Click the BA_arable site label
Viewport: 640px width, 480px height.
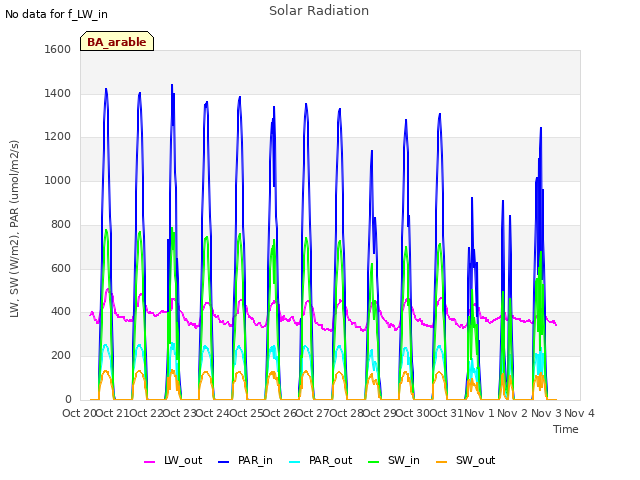(x=117, y=42)
